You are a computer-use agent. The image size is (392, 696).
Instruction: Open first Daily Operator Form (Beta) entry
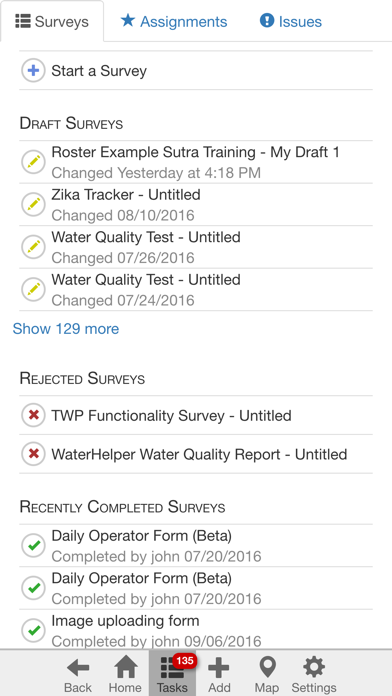[196, 546]
